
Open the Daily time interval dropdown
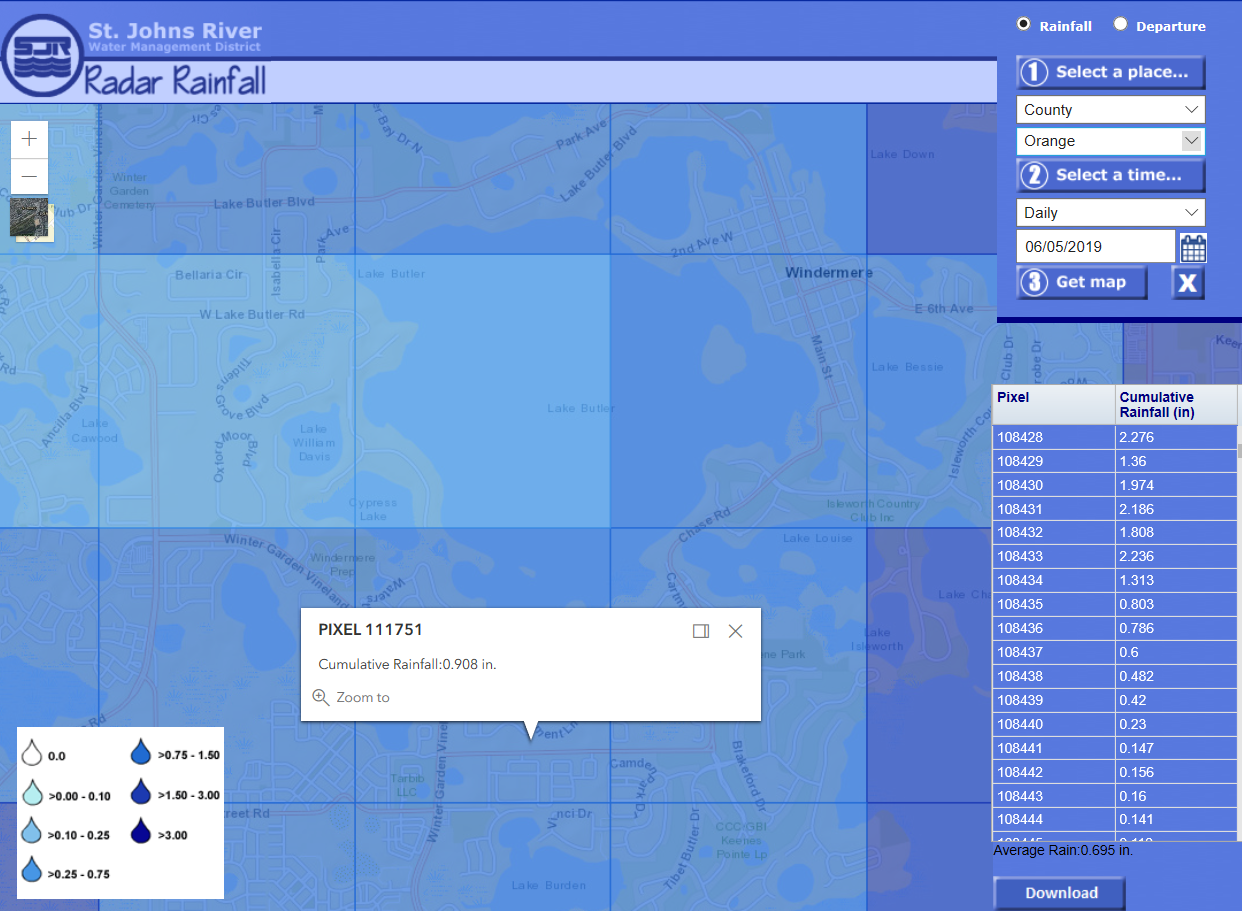point(1110,212)
